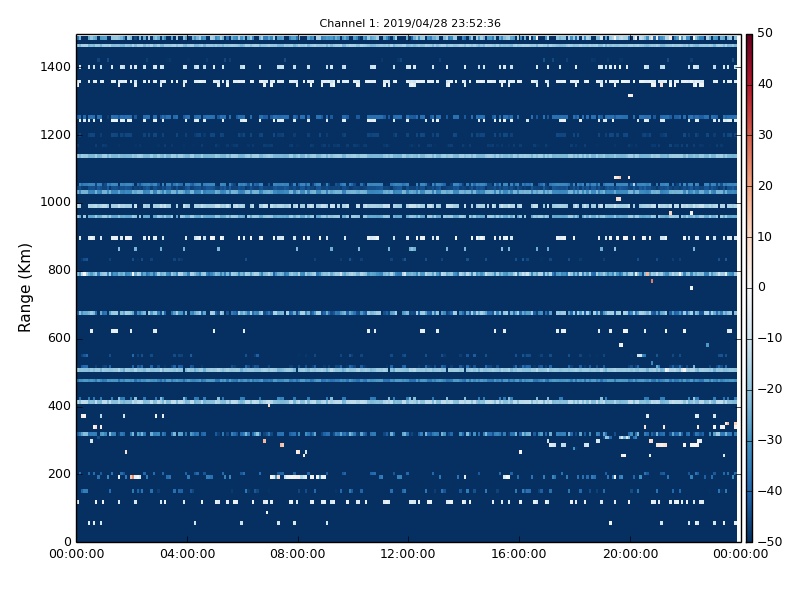
Task: Click the 600 range tick label
Action: tap(59, 338)
